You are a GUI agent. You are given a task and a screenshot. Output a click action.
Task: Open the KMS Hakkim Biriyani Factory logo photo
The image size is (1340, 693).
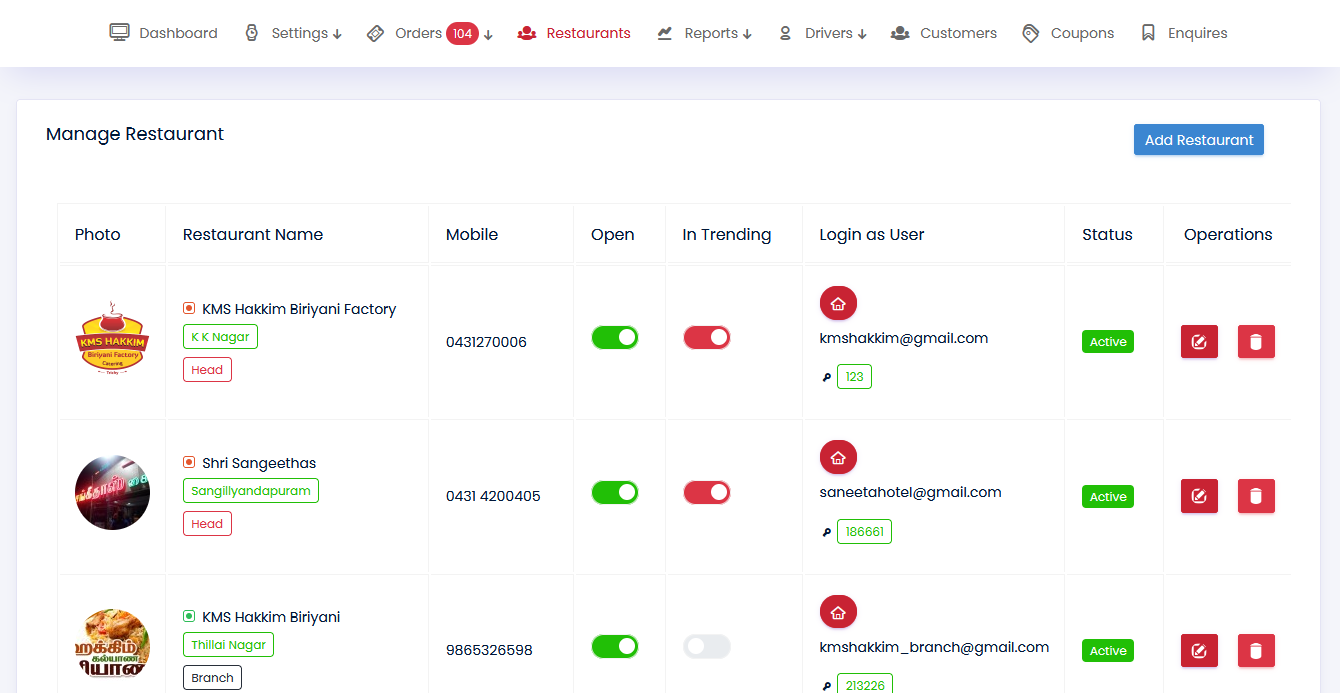(113, 339)
